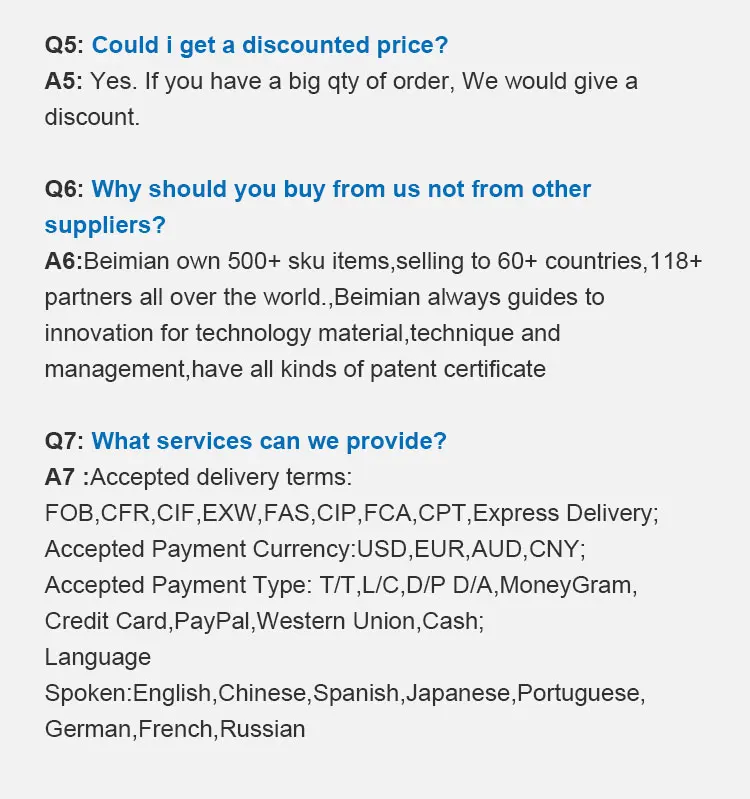Click the A6 label before Beimian
The height and width of the screenshot is (799, 750).
point(64,261)
